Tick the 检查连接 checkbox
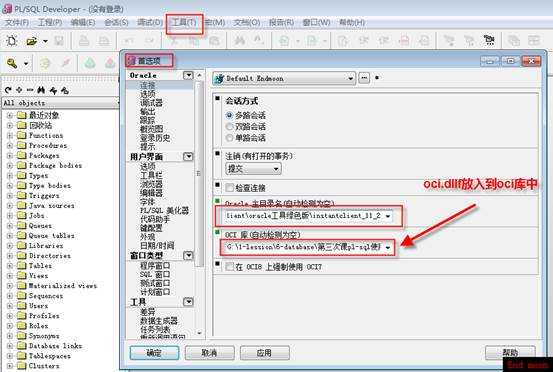This screenshot has width=553, height=372. [x=230, y=188]
